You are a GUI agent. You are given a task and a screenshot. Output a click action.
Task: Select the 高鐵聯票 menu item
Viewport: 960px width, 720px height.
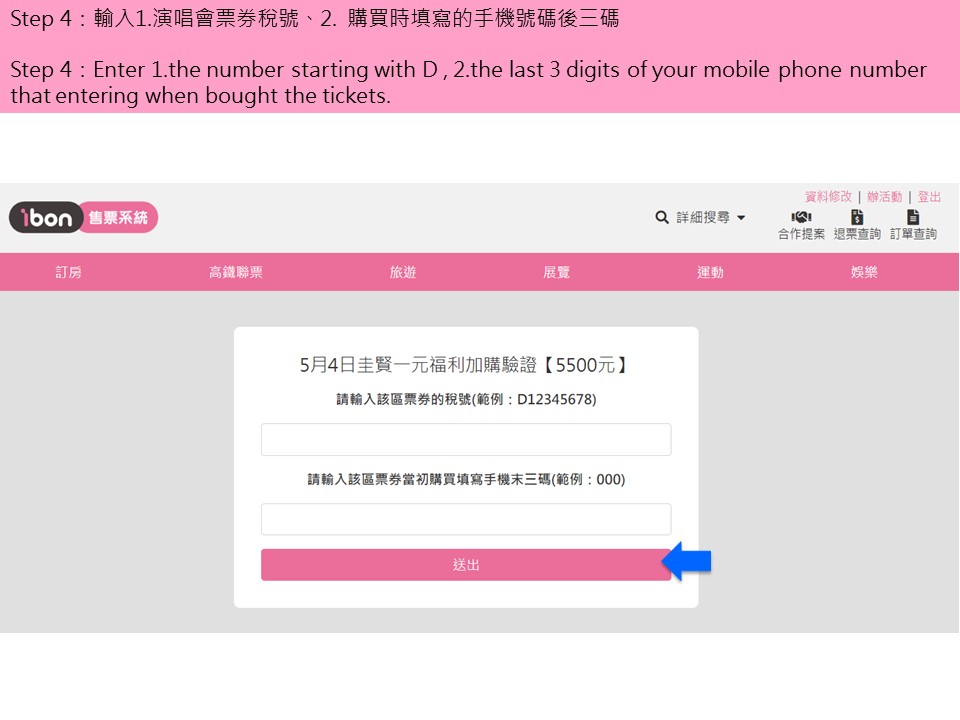(236, 272)
